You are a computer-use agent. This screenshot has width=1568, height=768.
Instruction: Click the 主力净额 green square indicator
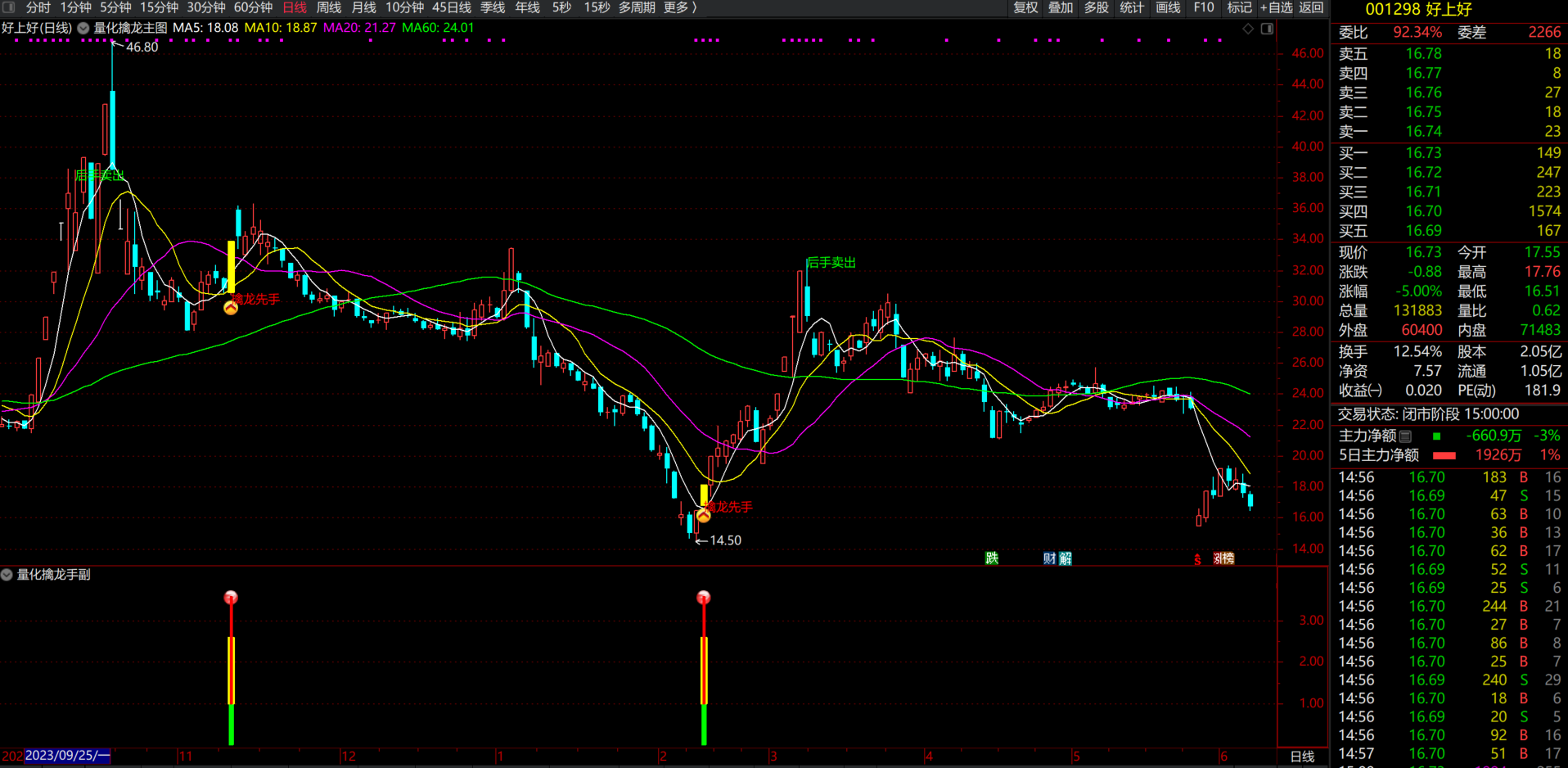point(1436,436)
